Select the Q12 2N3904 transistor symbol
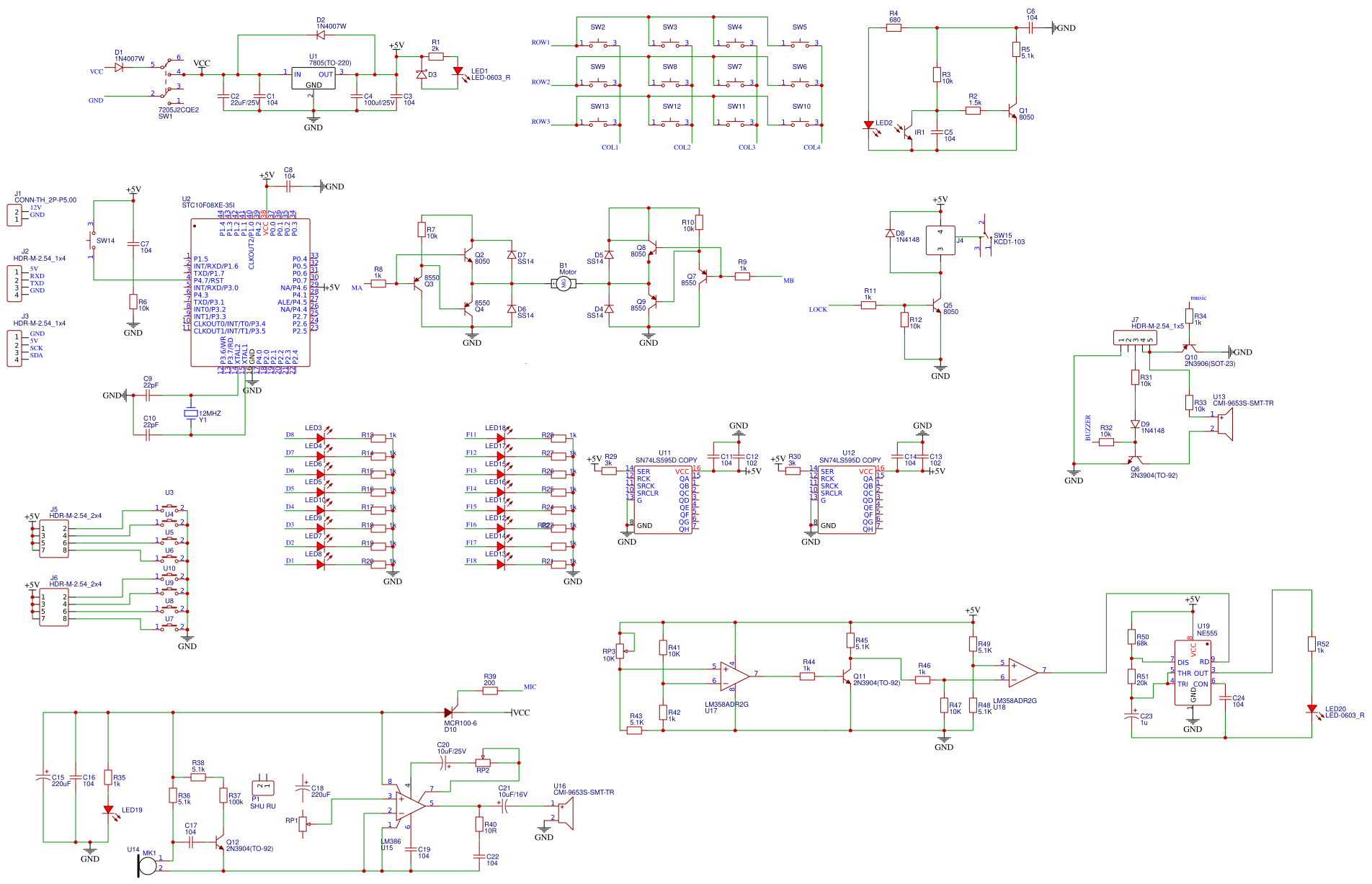 219,842
